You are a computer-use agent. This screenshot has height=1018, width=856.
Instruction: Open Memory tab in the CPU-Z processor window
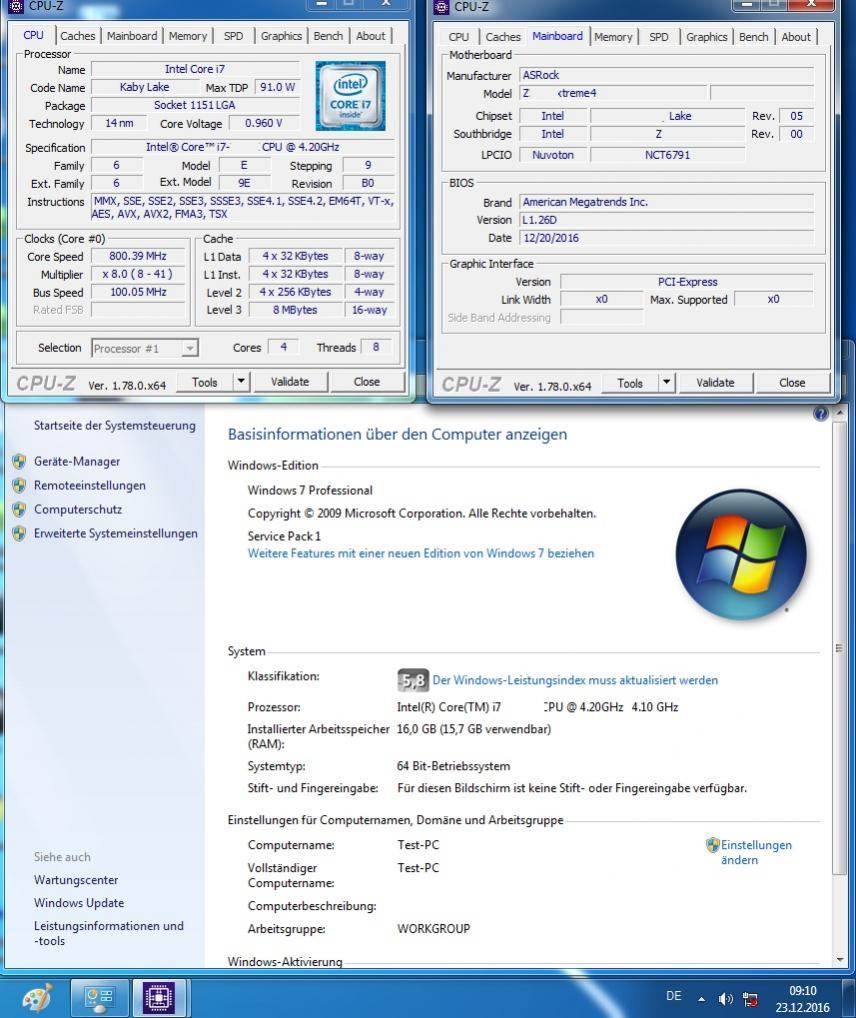[x=188, y=36]
